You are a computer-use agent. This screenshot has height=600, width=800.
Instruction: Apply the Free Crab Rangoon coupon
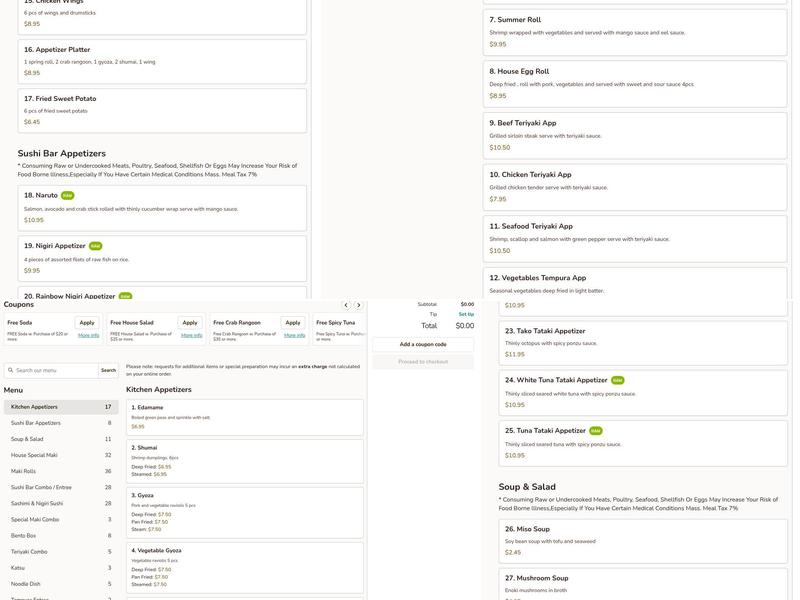(x=292, y=323)
